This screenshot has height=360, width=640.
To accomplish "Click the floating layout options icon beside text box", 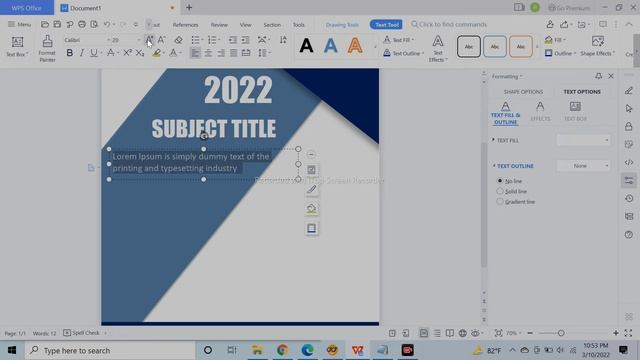I will tap(311, 170).
